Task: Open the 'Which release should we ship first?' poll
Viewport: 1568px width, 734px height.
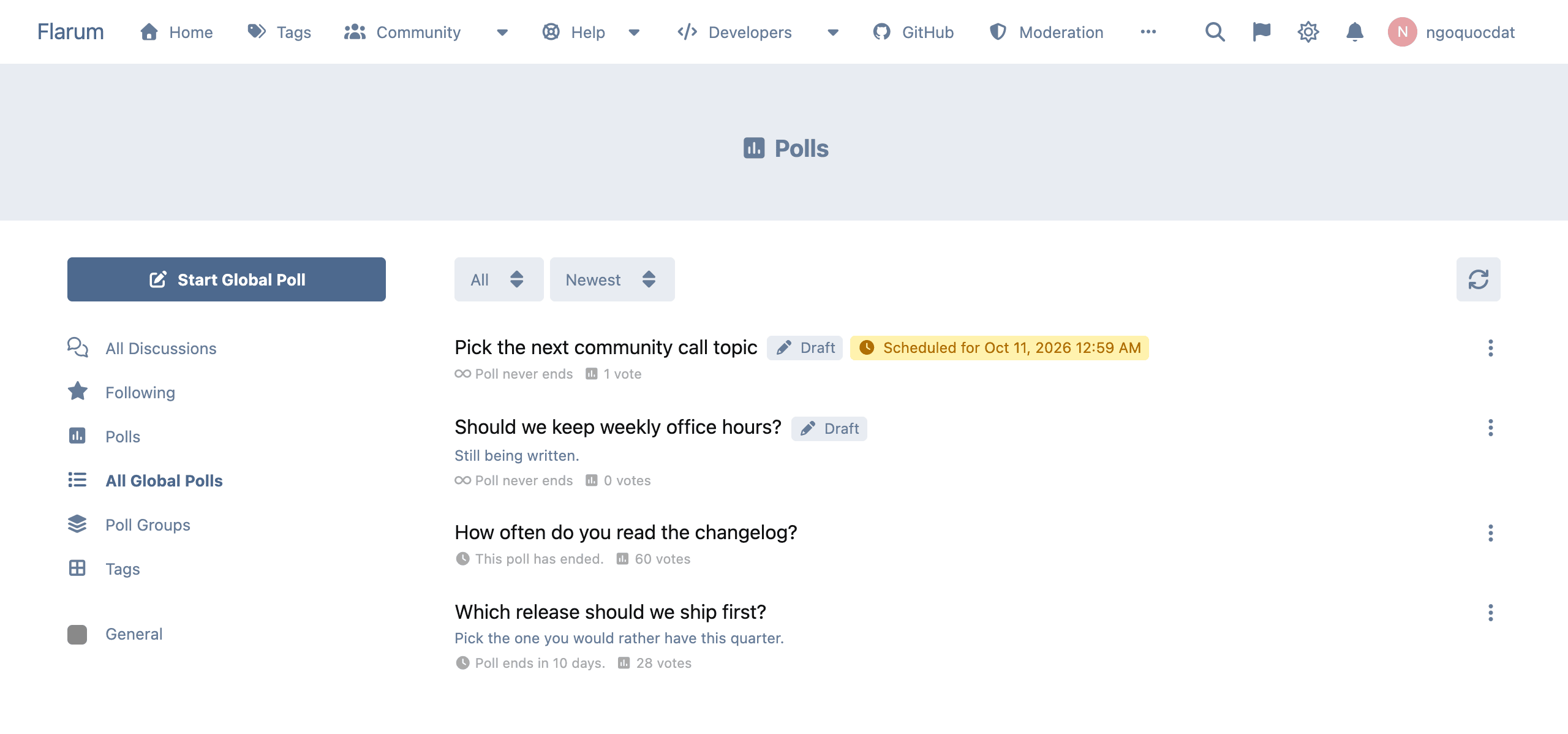Action: [x=610, y=611]
